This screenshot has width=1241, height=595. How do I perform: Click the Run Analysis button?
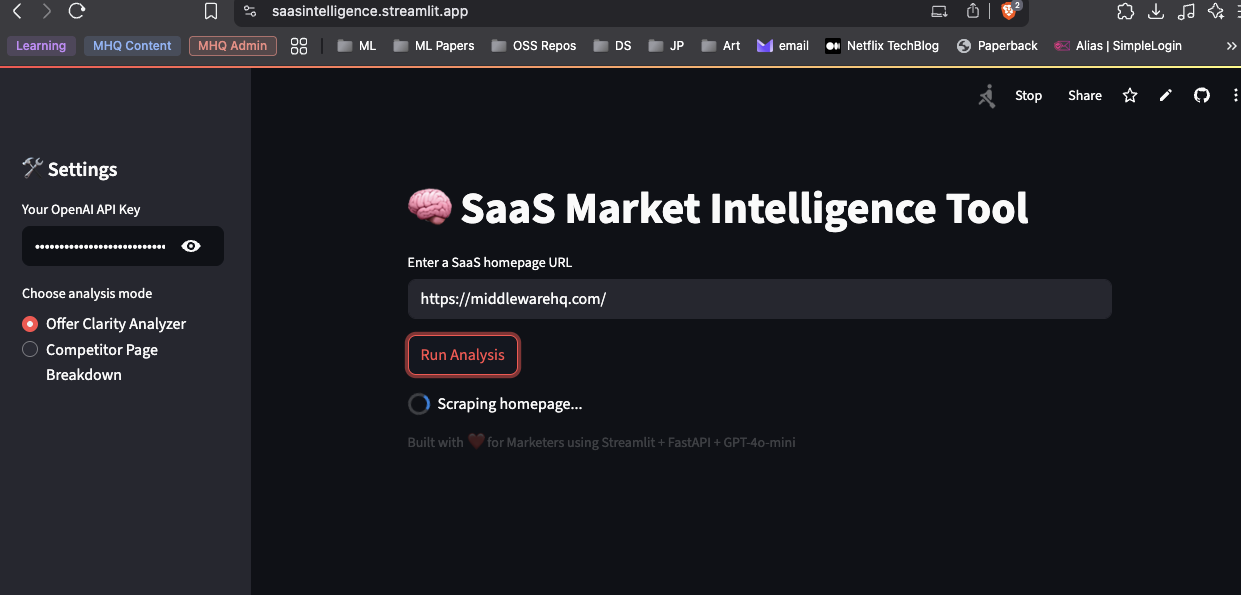tap(463, 355)
